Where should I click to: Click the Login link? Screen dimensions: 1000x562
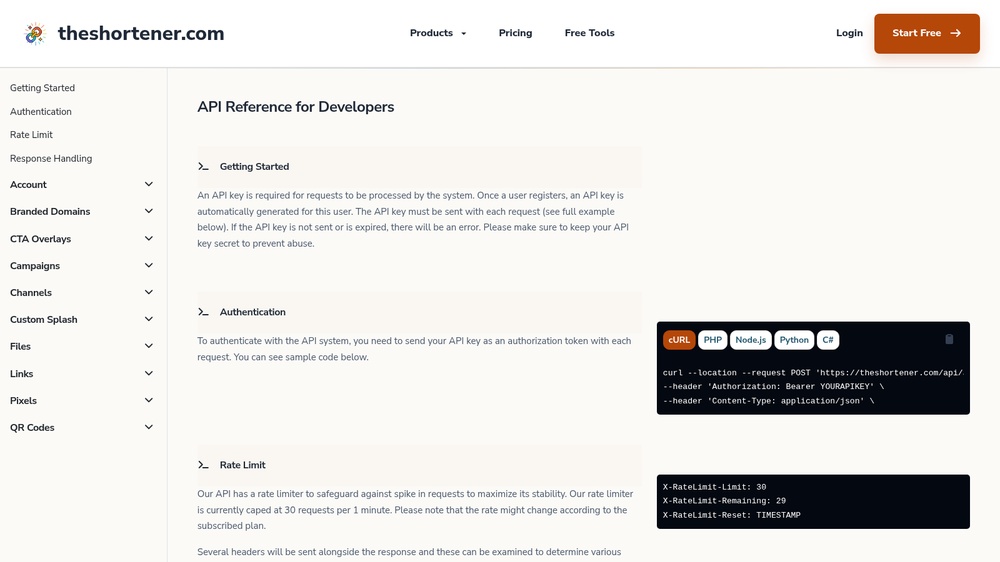pyautogui.click(x=849, y=33)
